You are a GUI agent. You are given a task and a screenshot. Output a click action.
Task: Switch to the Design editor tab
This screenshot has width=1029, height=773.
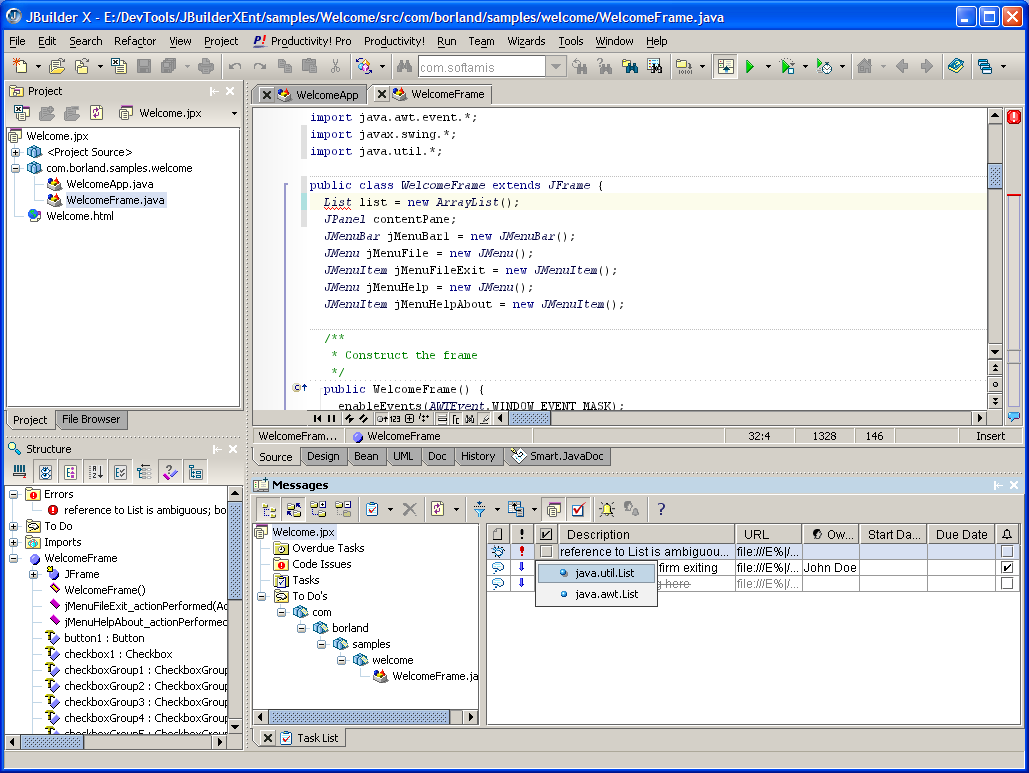click(x=323, y=456)
